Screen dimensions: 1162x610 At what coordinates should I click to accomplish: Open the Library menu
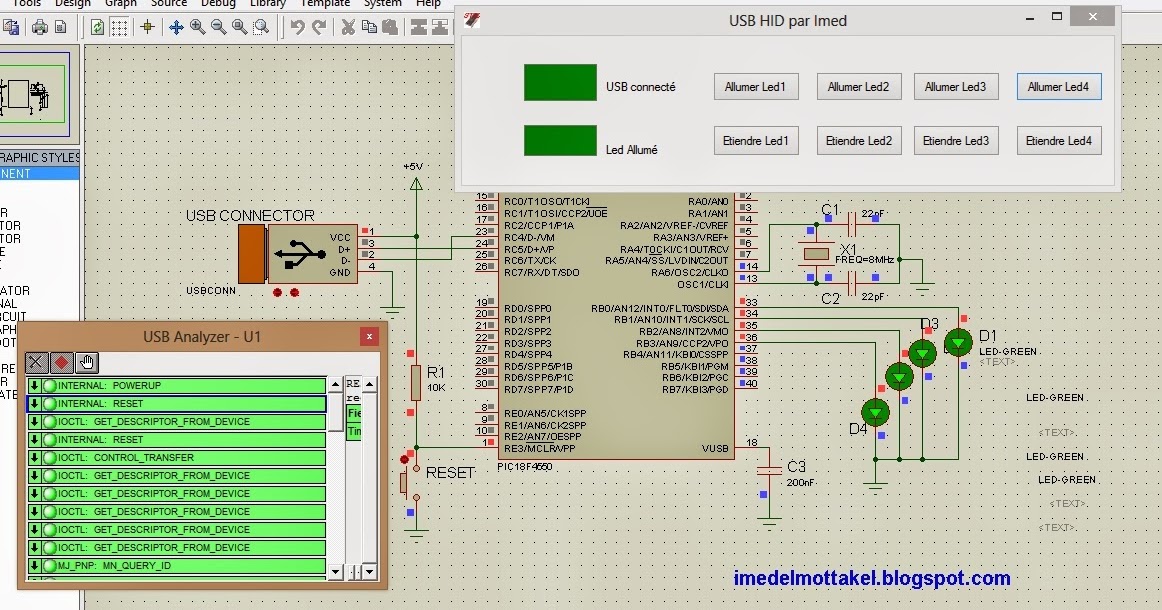(x=267, y=4)
